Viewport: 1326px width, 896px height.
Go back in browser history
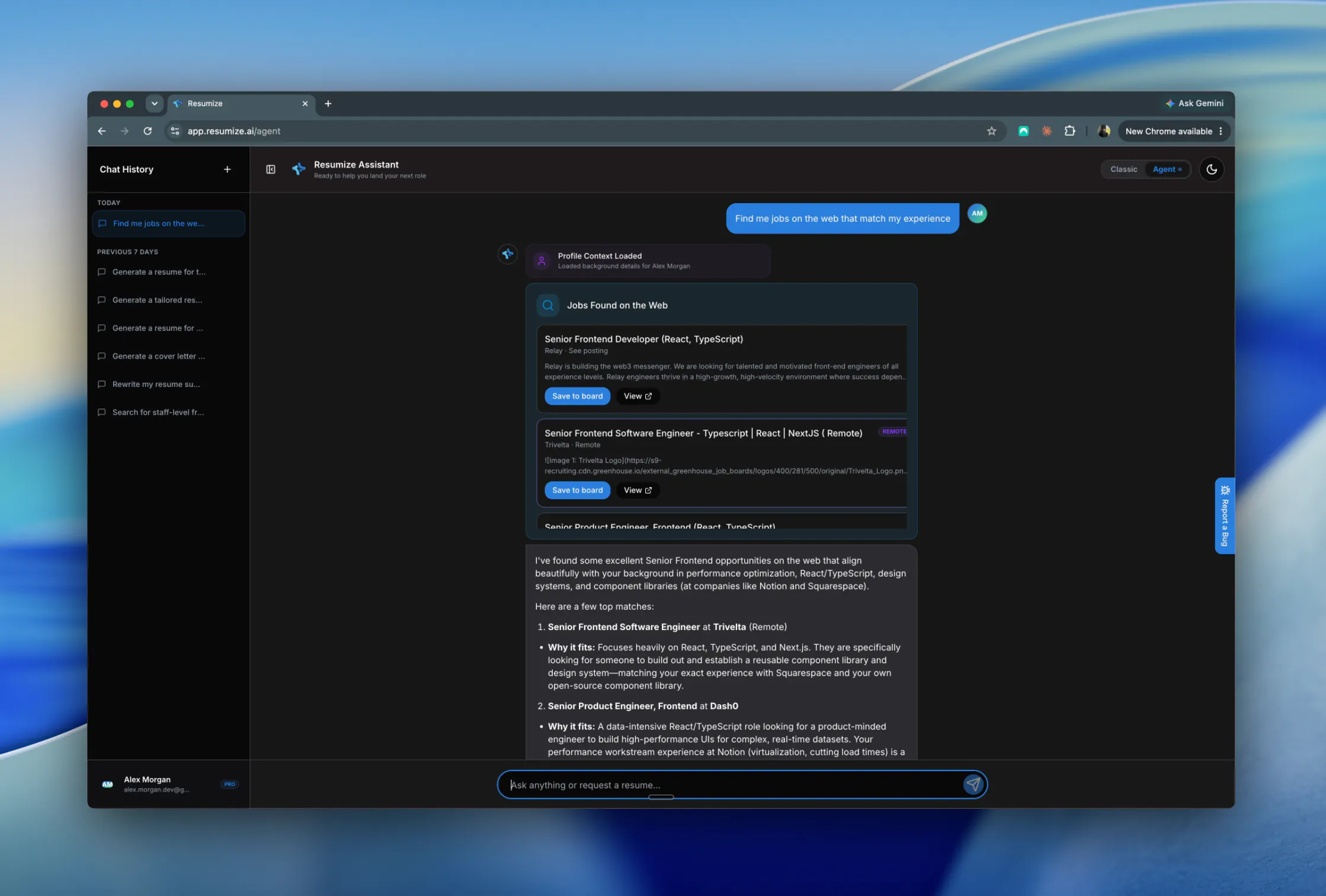click(102, 132)
